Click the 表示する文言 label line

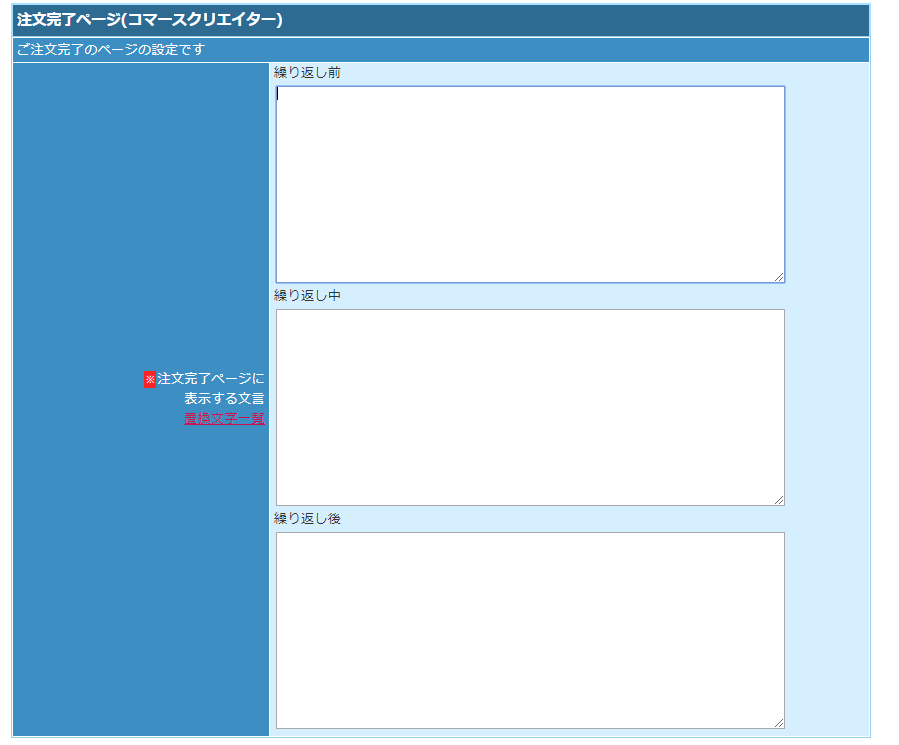(224, 398)
